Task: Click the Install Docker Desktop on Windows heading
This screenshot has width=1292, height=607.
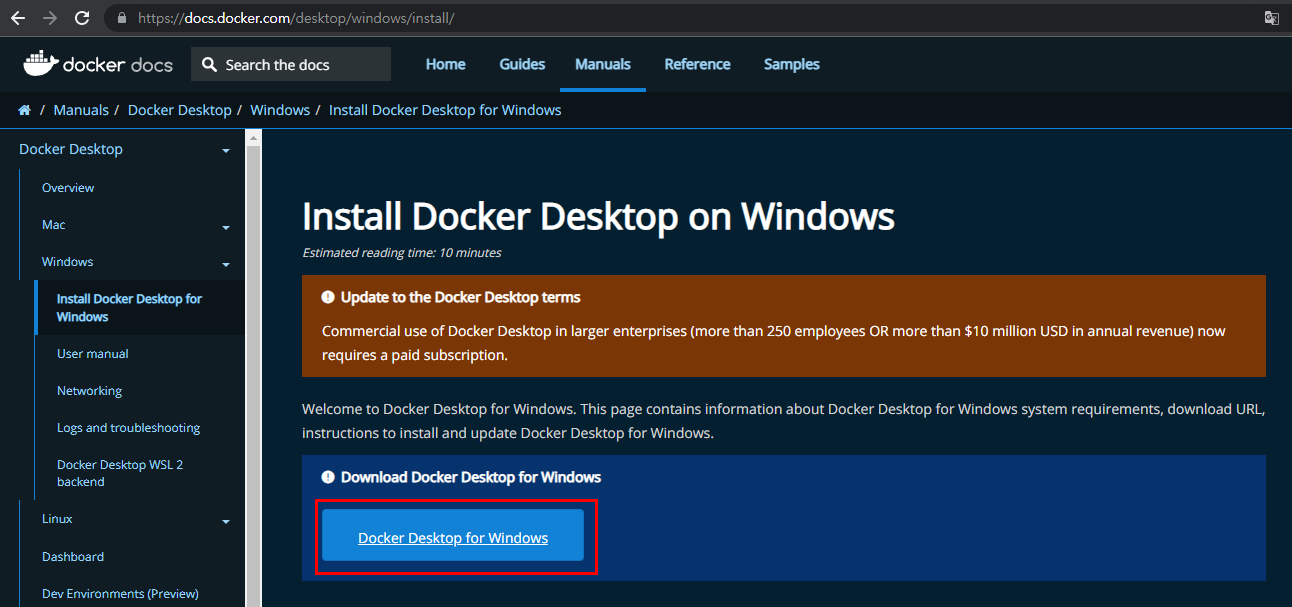Action: 598,216
